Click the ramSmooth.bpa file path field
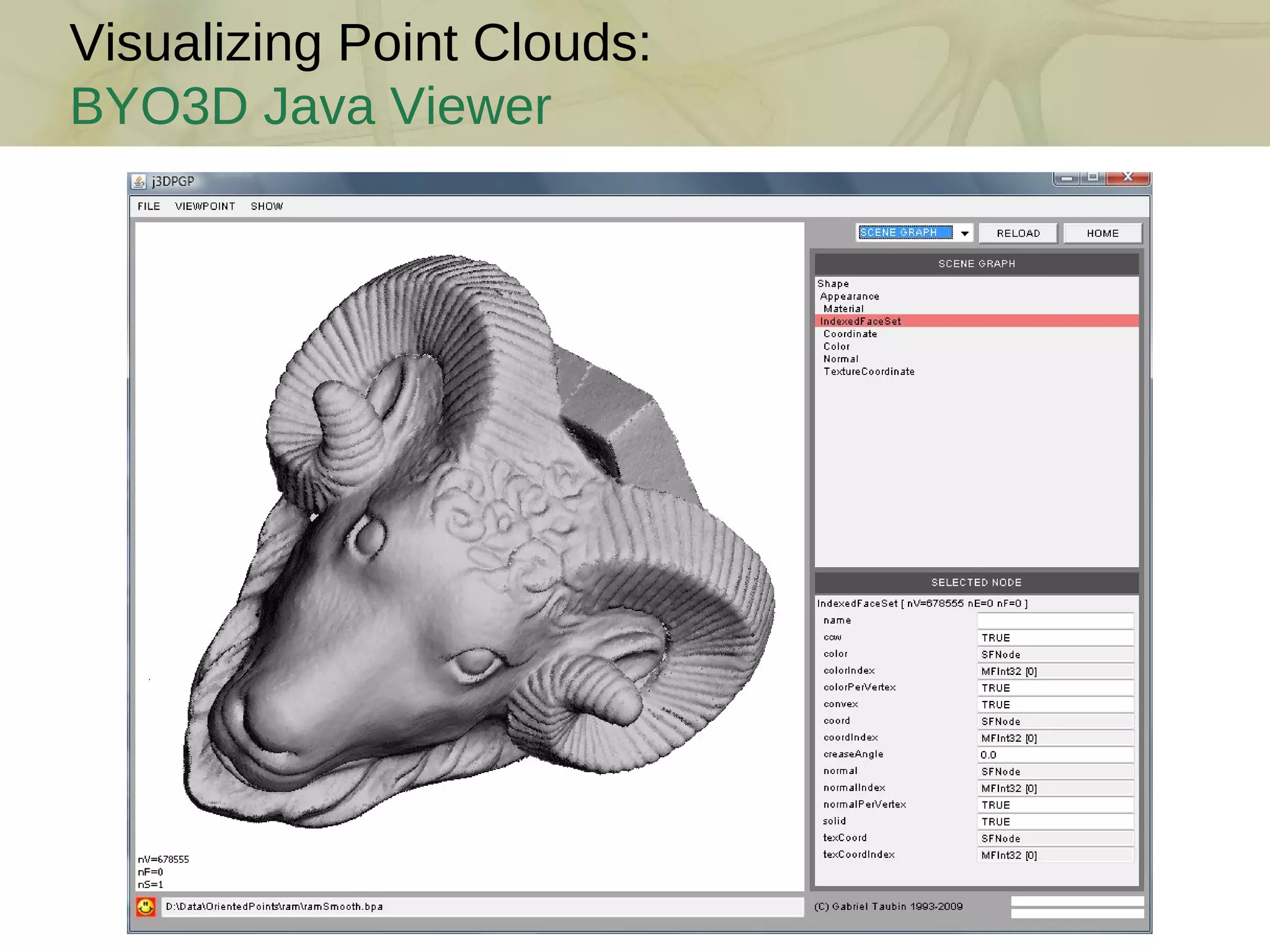Viewport: 1270px width, 952px height. 482,907
